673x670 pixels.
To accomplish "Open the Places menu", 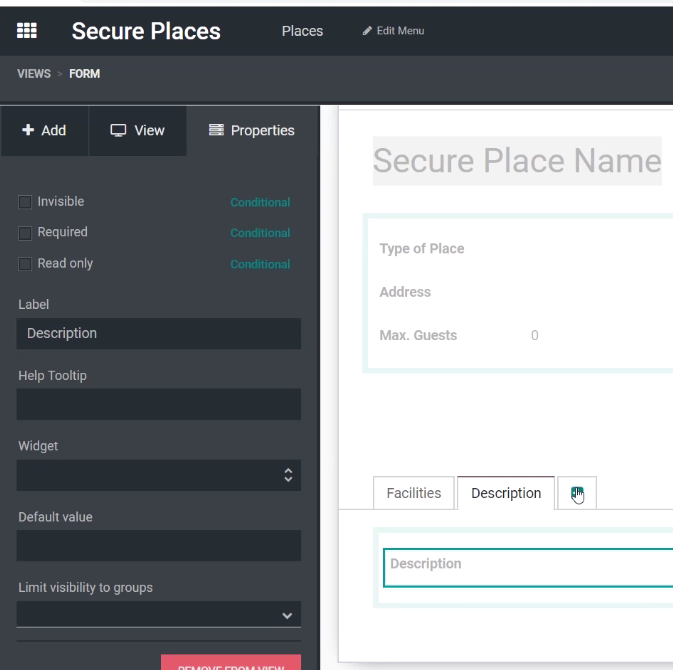I will coord(302,31).
